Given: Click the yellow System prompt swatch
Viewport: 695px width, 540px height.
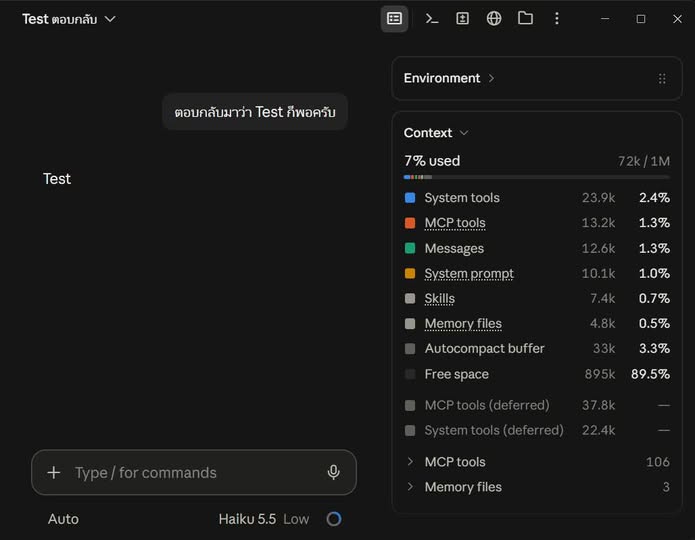Looking at the screenshot, I should click(x=410, y=274).
